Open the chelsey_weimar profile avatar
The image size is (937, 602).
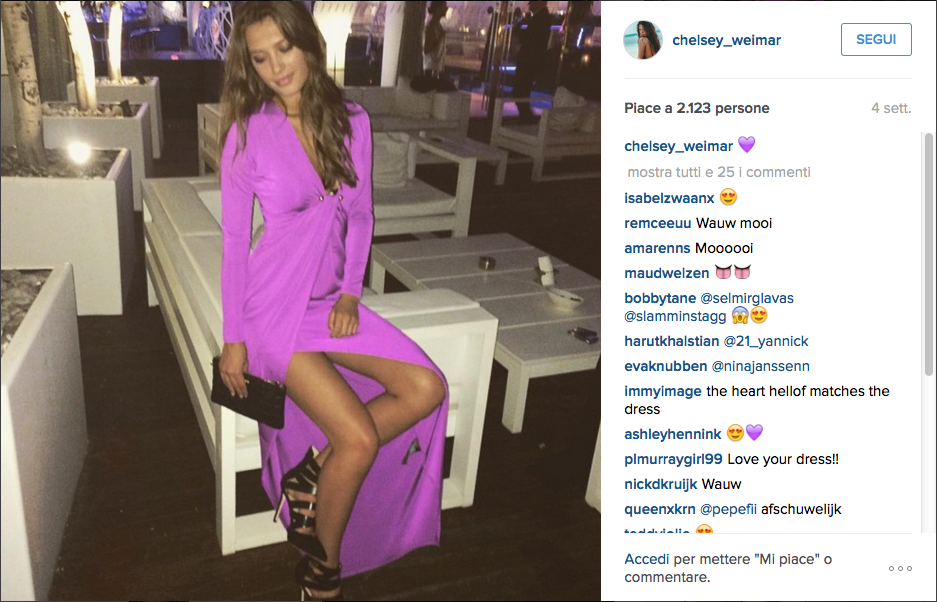pyautogui.click(x=642, y=40)
